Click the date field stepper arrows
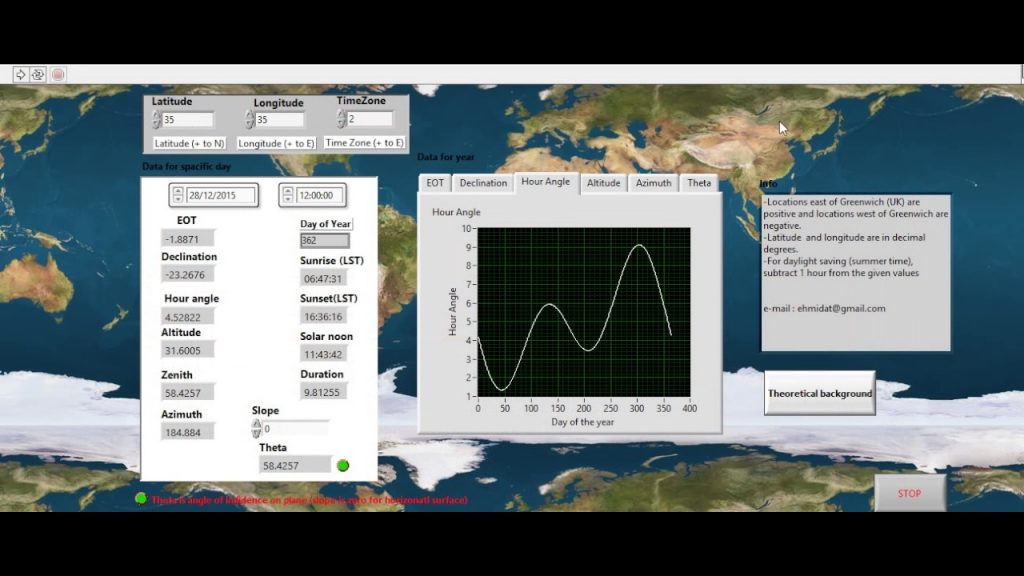This screenshot has height=576, width=1024. 178,195
